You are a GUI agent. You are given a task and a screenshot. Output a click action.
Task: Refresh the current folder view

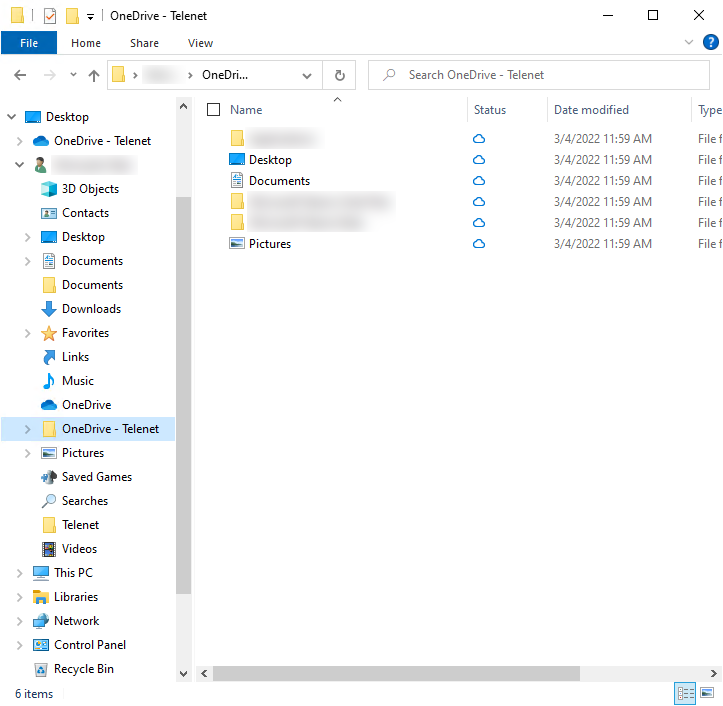pyautogui.click(x=339, y=75)
